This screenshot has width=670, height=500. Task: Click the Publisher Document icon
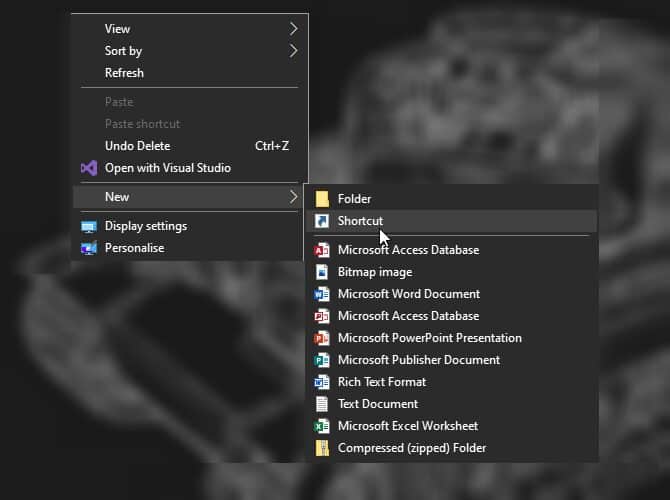(322, 360)
